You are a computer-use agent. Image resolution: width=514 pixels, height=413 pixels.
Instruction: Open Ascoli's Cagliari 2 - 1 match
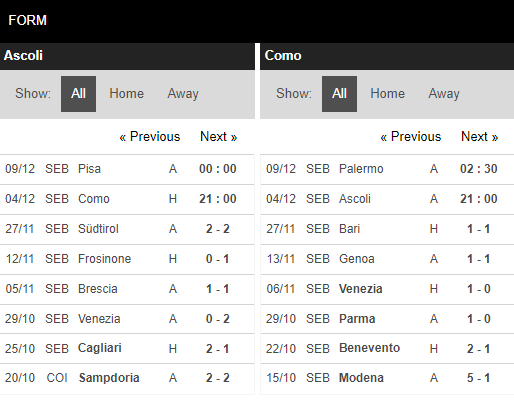point(127,349)
